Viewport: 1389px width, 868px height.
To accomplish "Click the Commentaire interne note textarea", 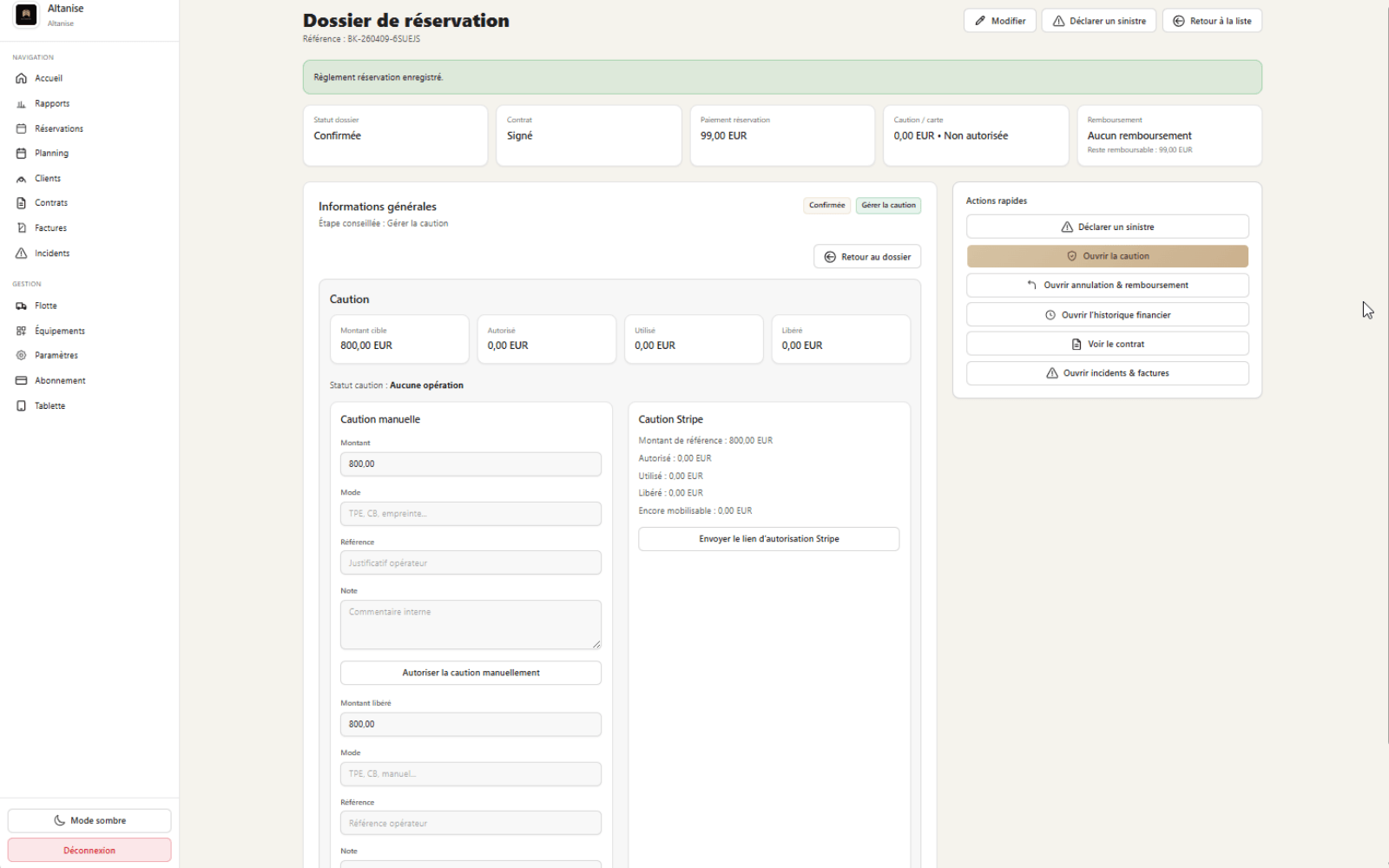I will [x=471, y=624].
